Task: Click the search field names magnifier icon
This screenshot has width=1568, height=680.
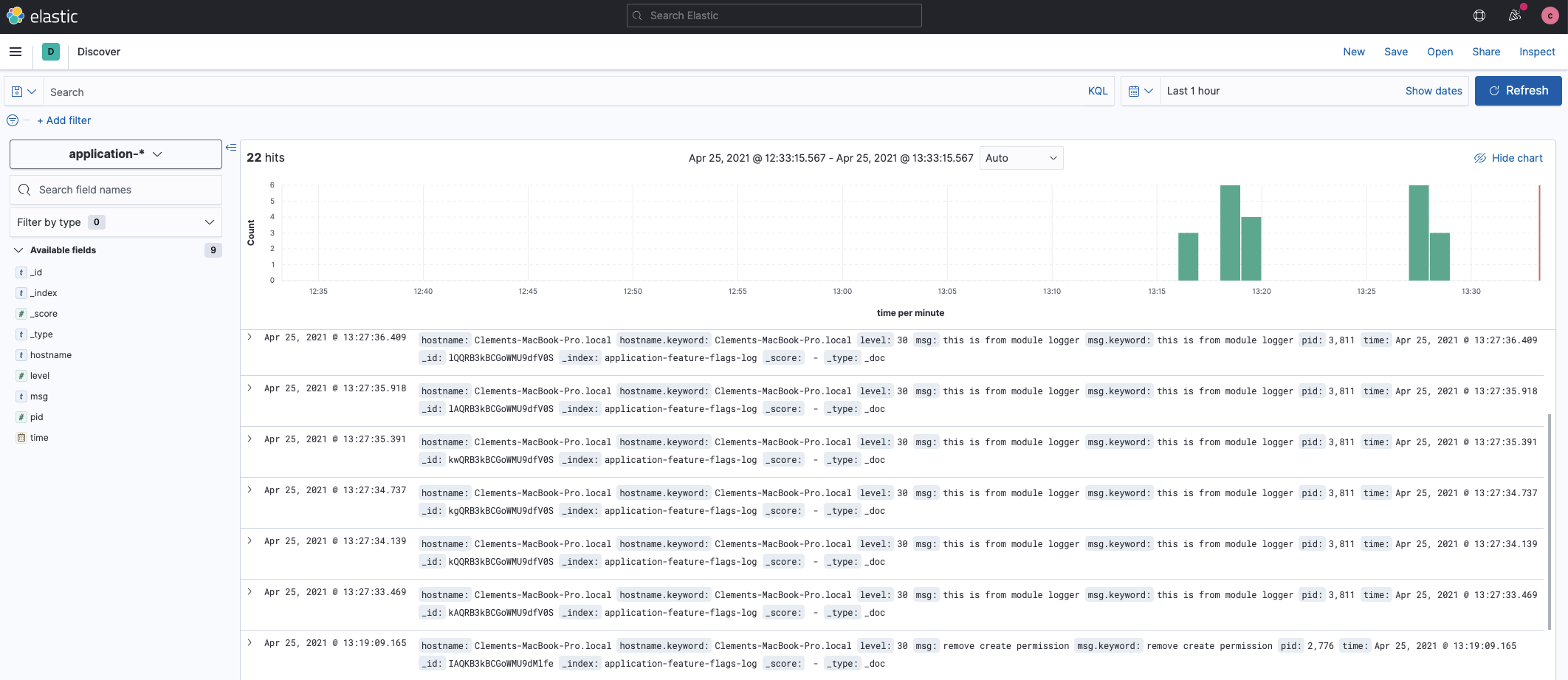Action: (x=24, y=190)
